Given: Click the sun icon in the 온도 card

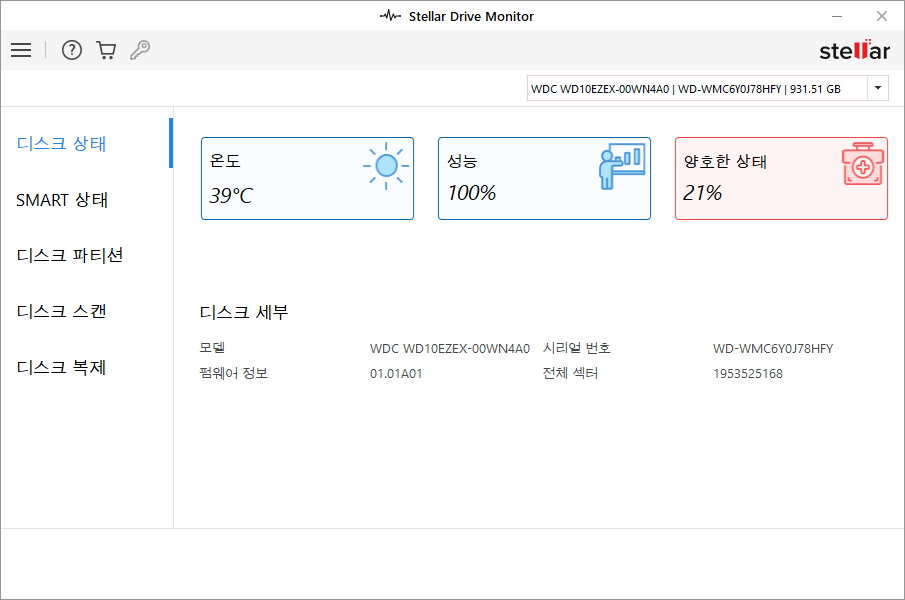Looking at the screenshot, I should tap(385, 166).
